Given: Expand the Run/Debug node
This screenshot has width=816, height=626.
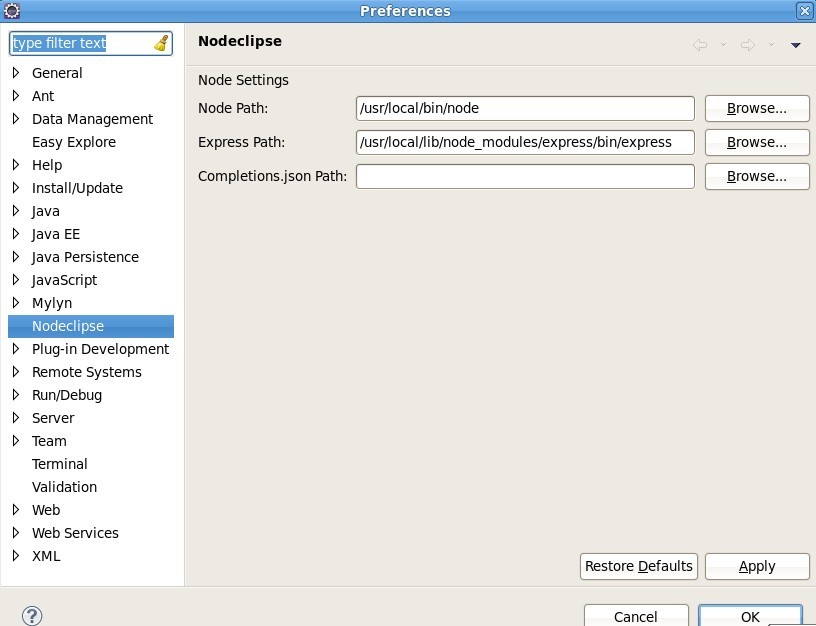Looking at the screenshot, I should tap(16, 395).
